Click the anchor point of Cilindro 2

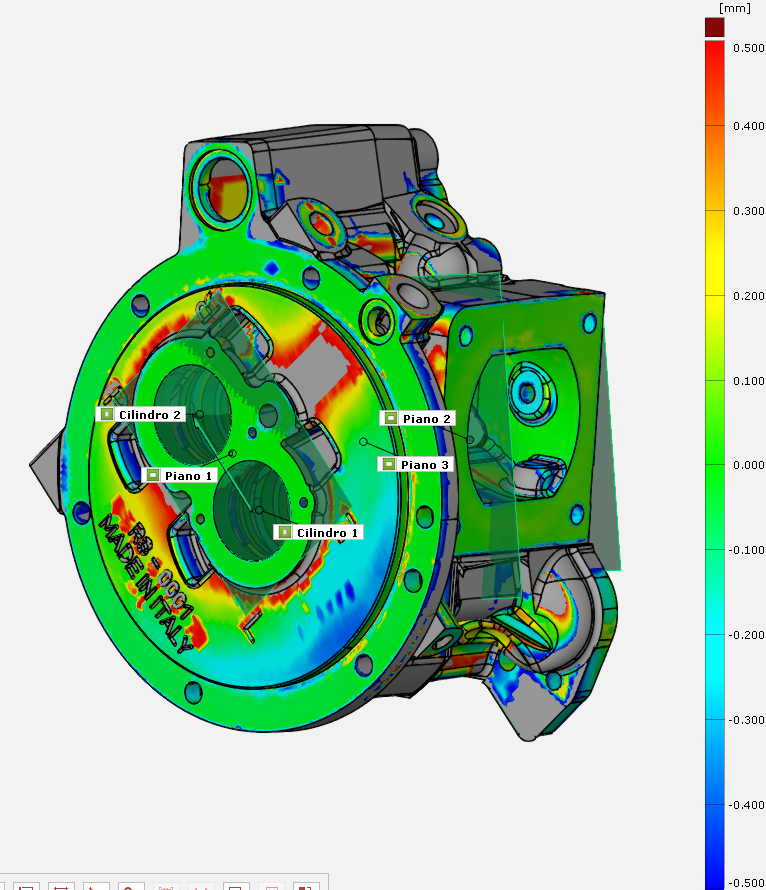click(200, 413)
